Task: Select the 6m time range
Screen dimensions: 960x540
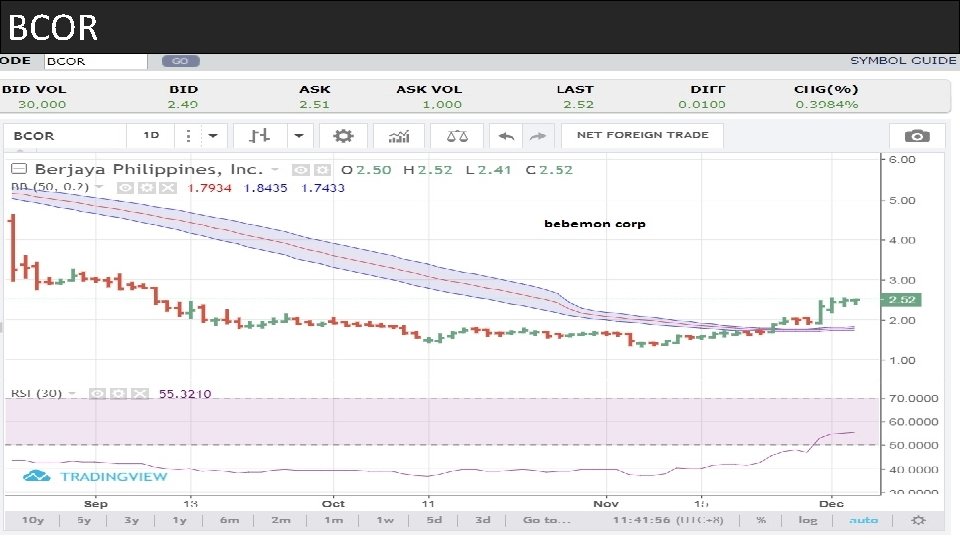Action: (x=230, y=520)
